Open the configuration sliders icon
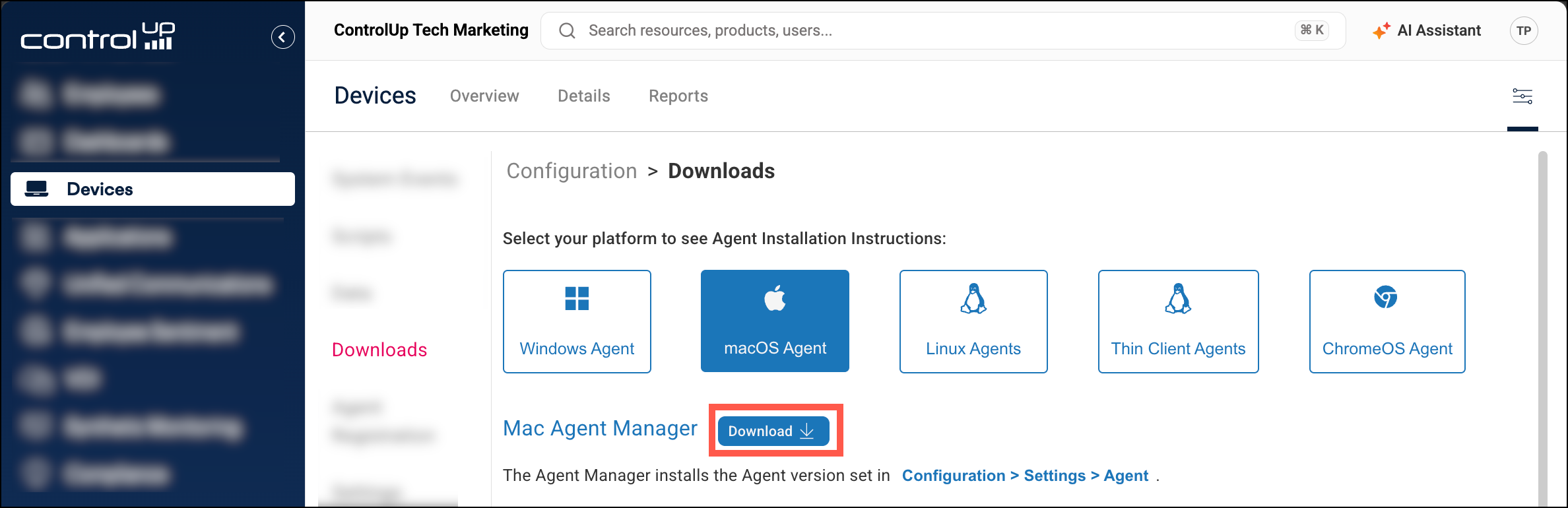The image size is (1568, 508). pos(1522,96)
